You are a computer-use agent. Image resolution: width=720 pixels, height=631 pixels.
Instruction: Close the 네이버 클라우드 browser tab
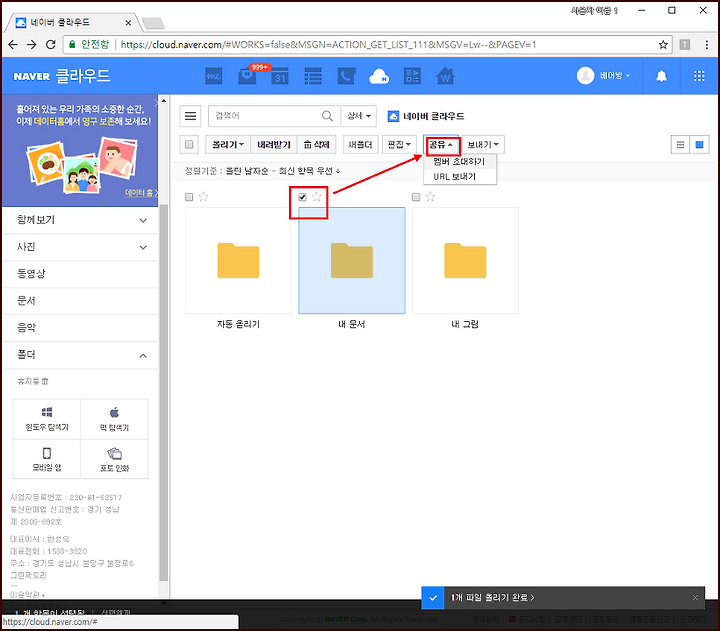pos(128,23)
